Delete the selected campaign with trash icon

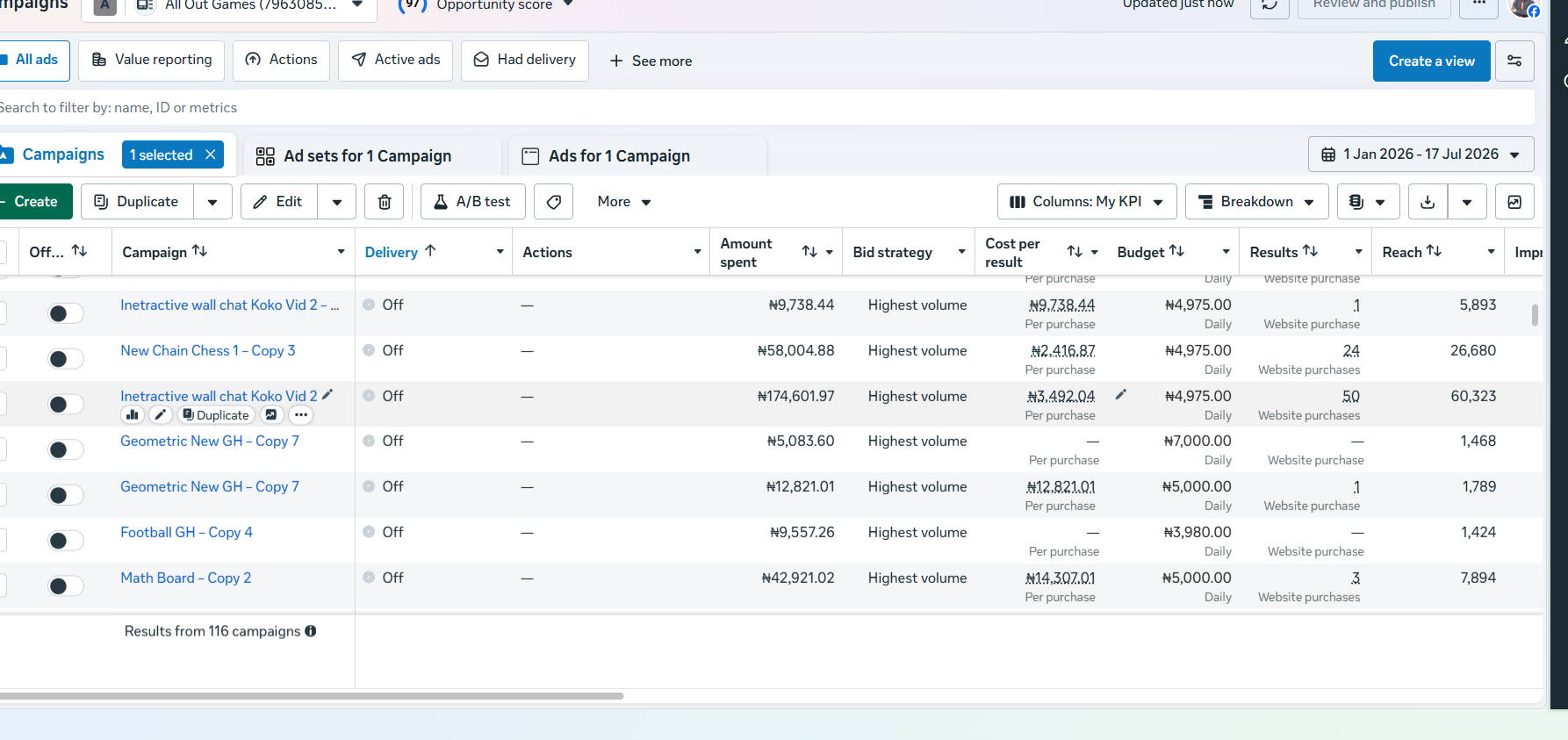click(x=385, y=202)
